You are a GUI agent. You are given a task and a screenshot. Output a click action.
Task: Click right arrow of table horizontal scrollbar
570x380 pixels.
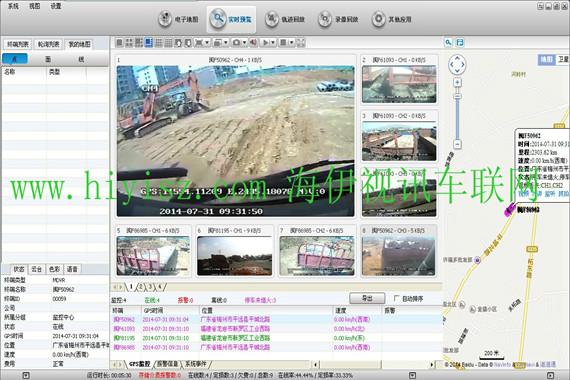coord(432,364)
